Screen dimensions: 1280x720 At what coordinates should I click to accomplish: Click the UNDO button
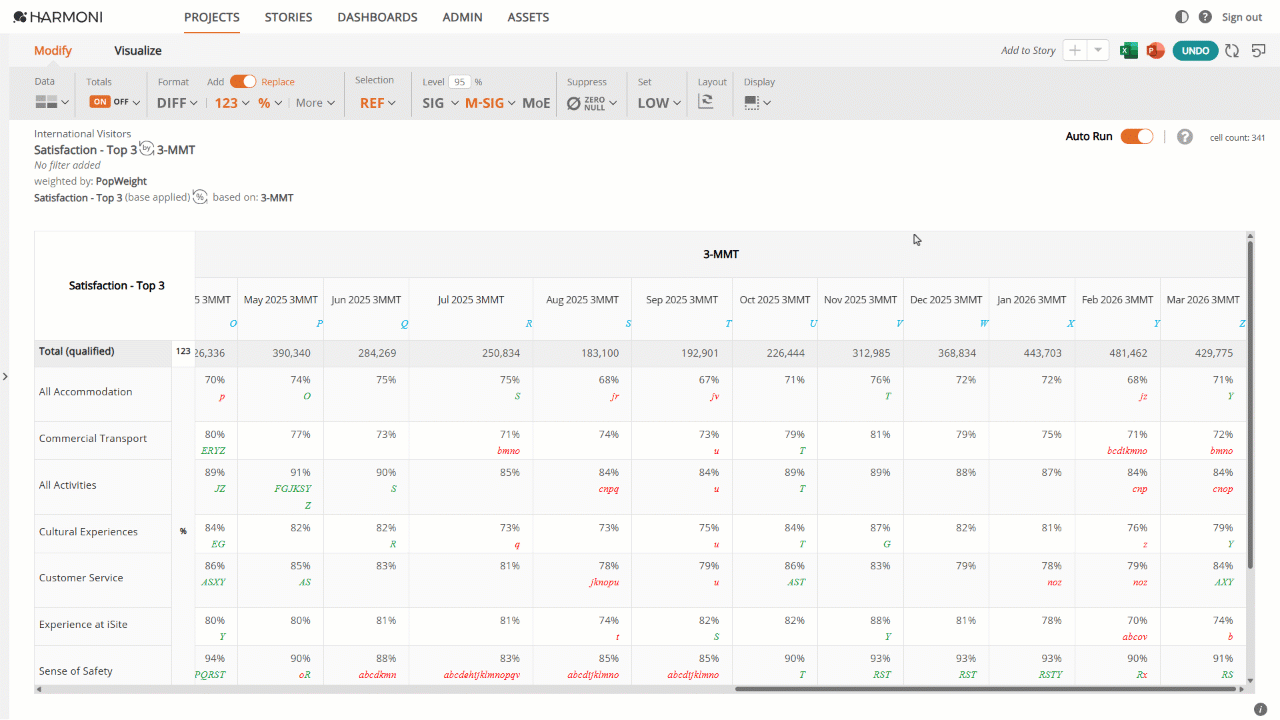pos(1195,50)
